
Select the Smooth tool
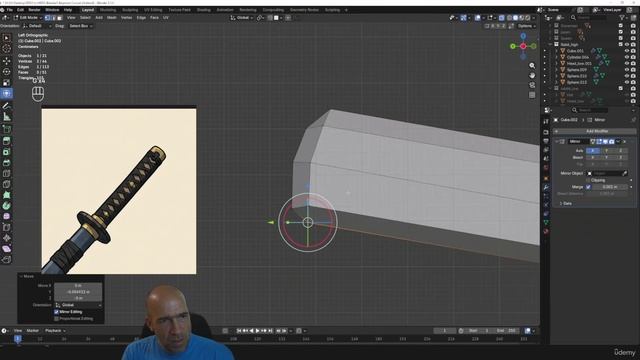[7, 216]
